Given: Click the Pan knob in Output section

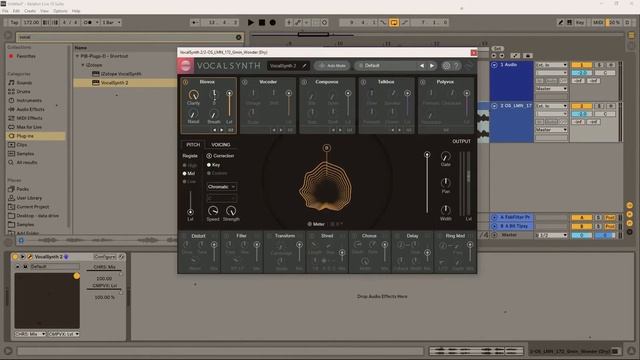Looking at the screenshot, I should coord(445,182).
